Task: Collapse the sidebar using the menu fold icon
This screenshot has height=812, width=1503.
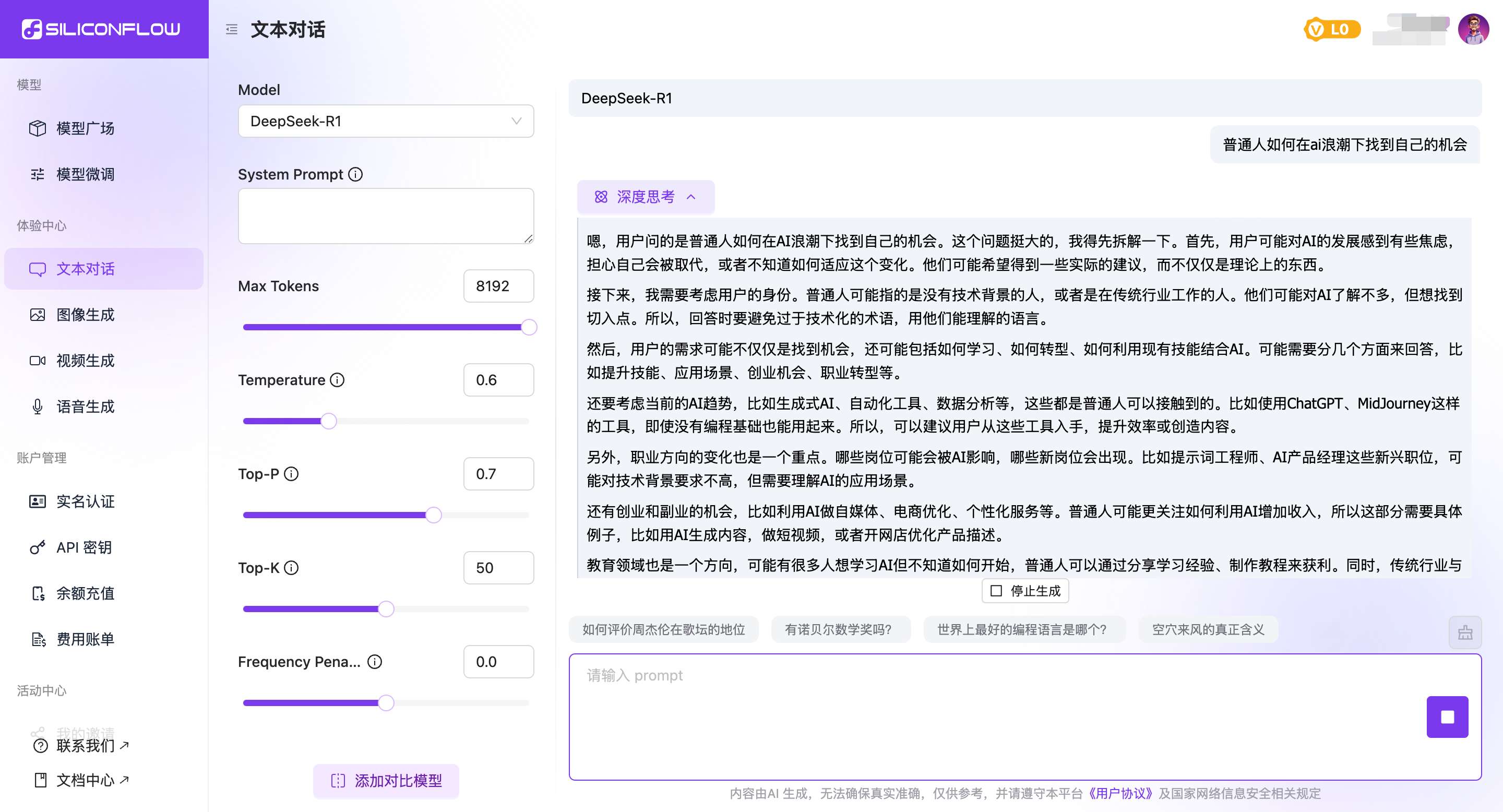Action: (232, 29)
